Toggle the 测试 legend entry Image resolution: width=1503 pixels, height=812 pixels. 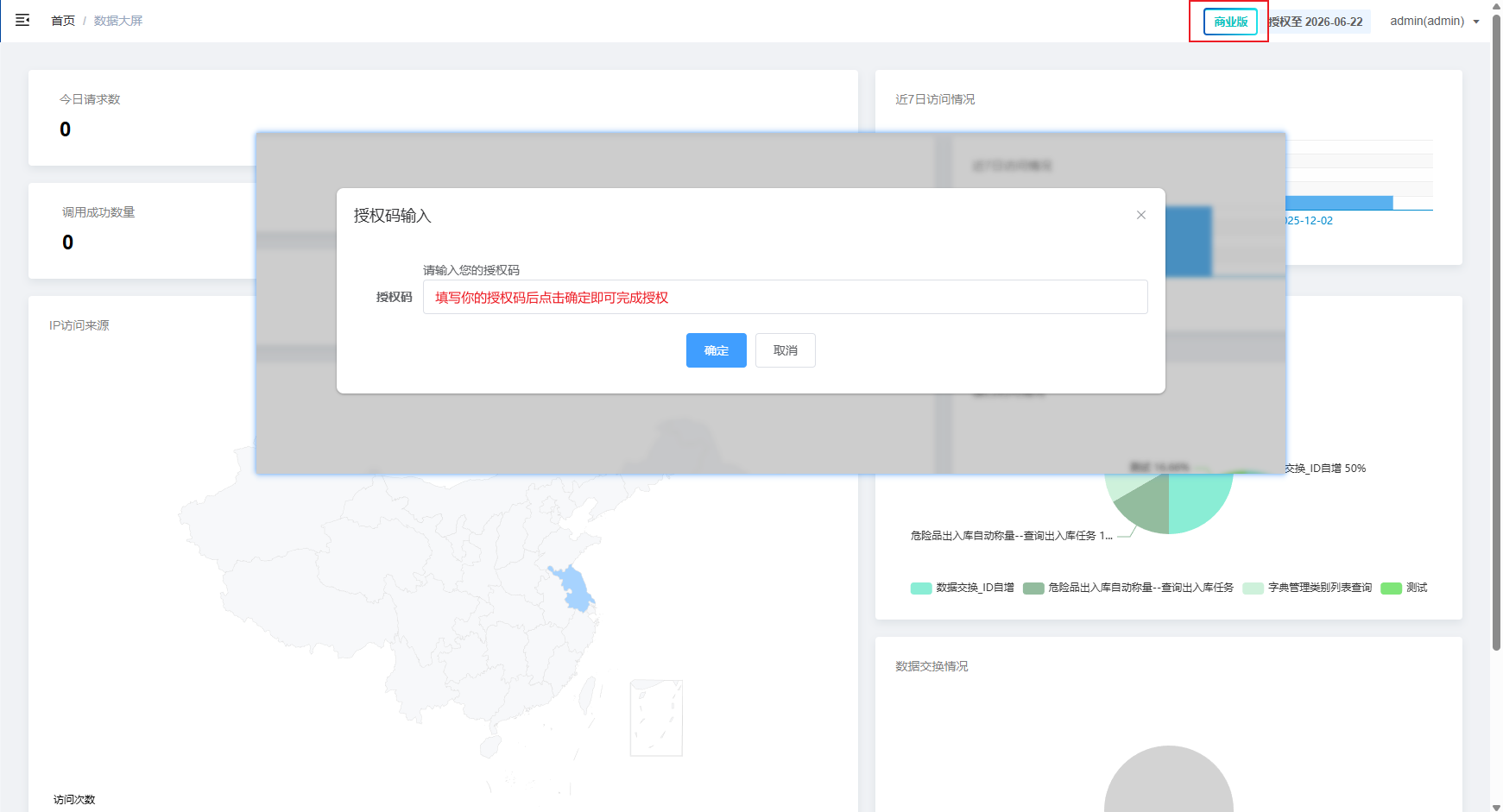tap(1404, 588)
